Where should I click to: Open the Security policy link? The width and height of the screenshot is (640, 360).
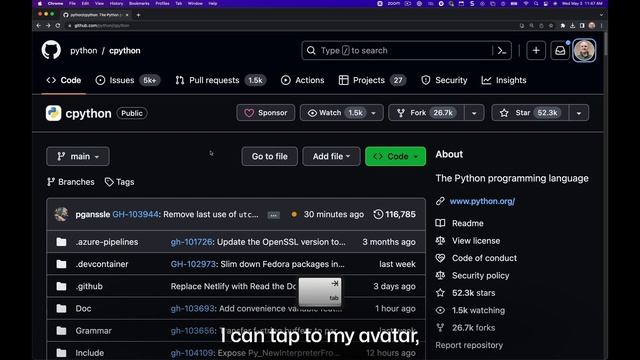click(480, 276)
